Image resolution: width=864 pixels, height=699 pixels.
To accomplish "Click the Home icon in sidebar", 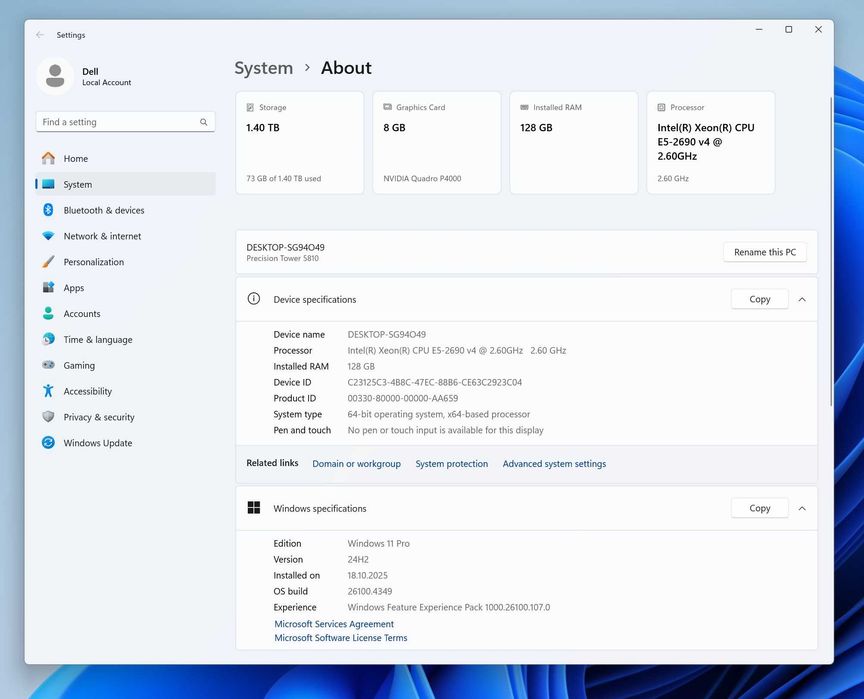I will 48,158.
